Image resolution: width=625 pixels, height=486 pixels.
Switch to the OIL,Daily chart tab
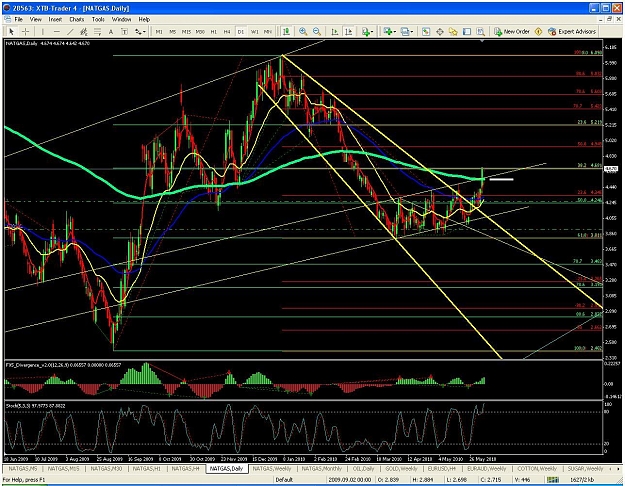(363, 468)
